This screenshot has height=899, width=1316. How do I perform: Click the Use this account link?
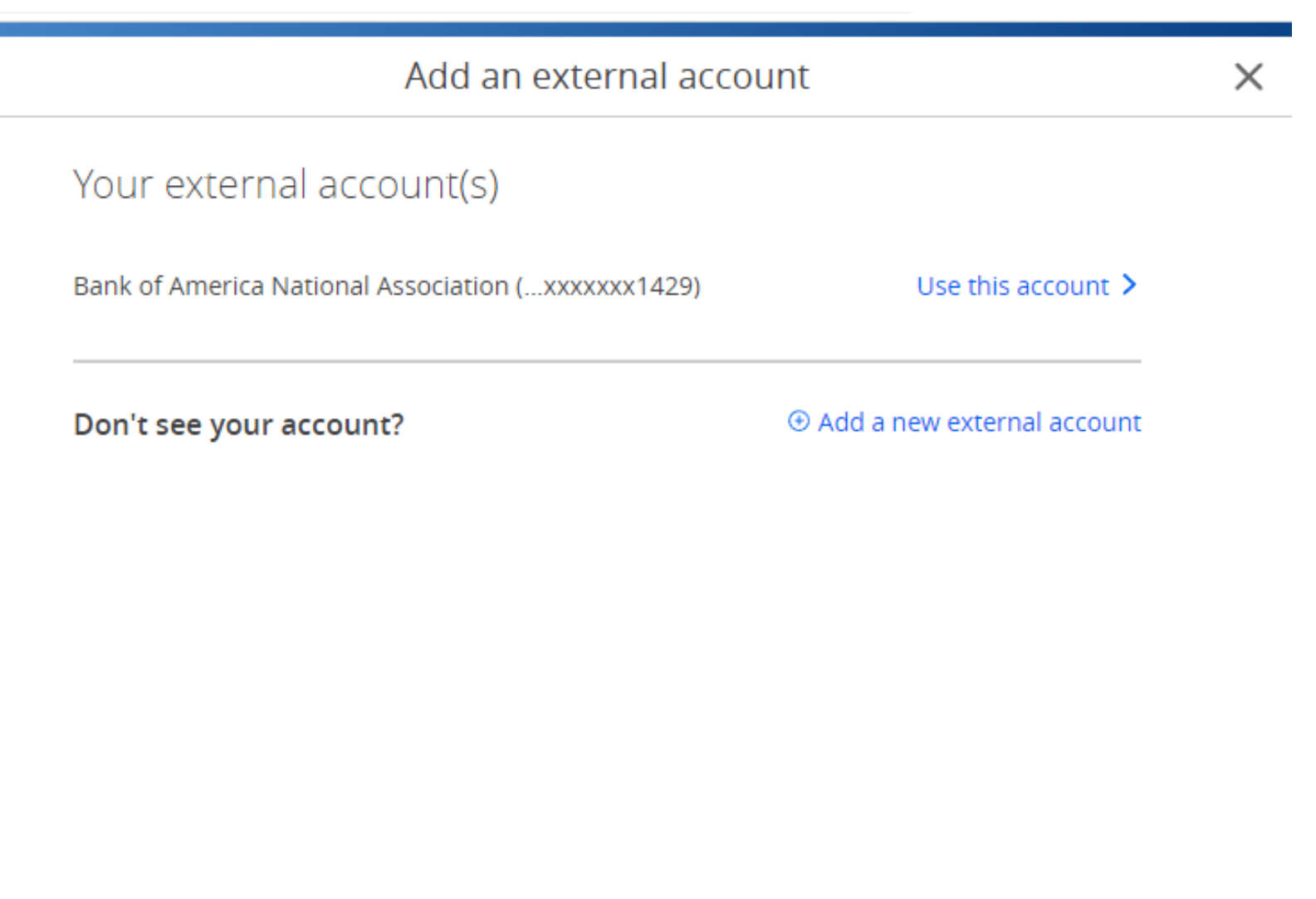click(1012, 286)
